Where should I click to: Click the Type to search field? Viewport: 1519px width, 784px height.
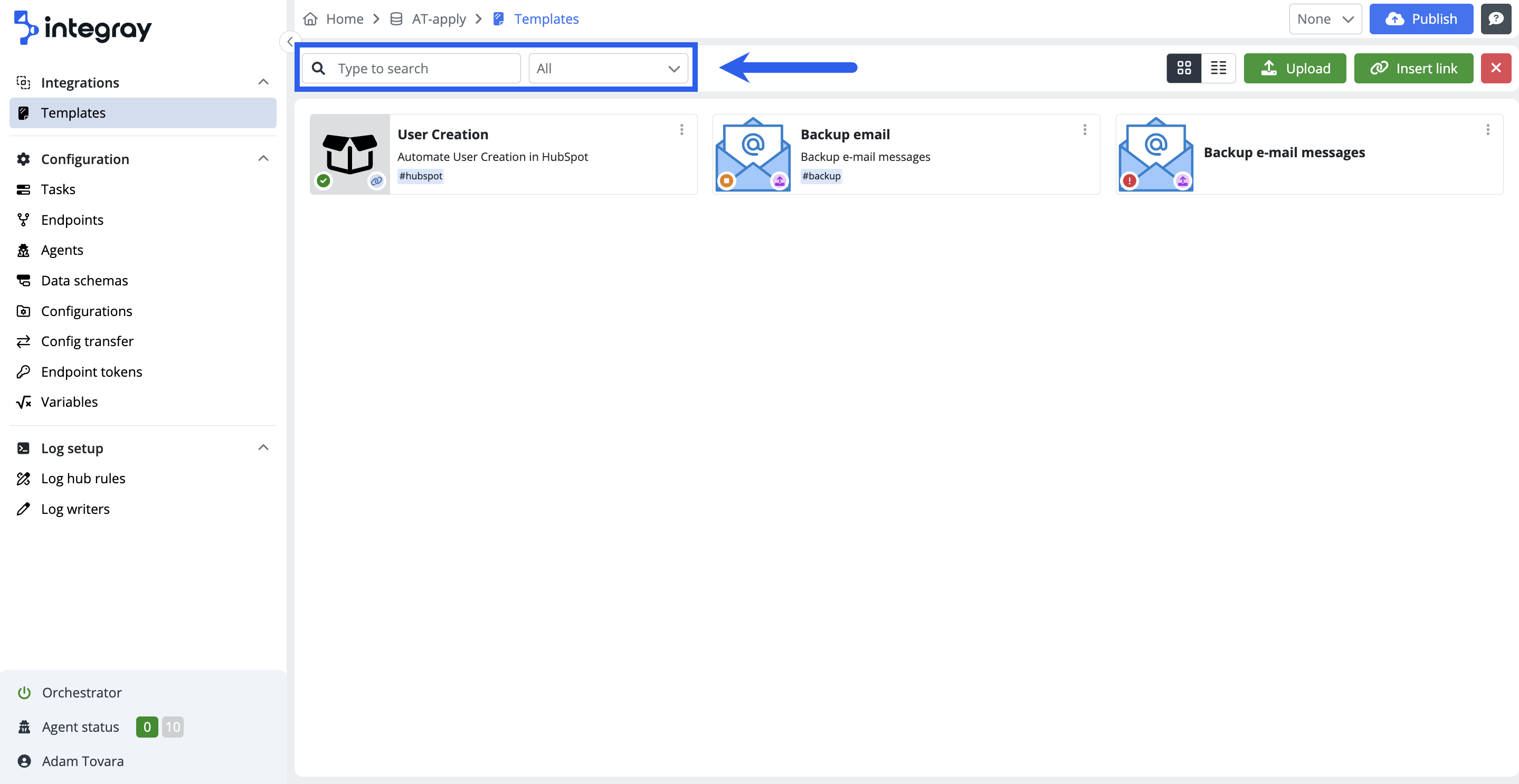[x=423, y=69]
